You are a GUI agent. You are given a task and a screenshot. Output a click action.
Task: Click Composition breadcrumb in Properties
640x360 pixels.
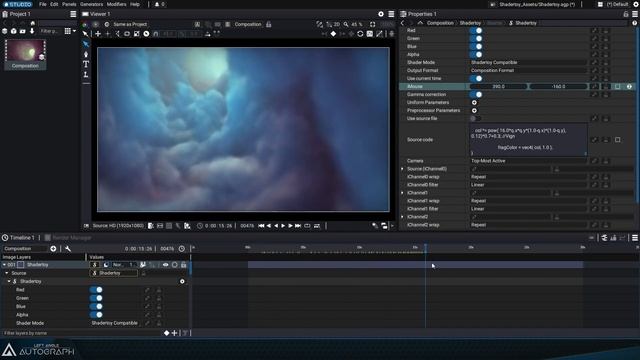[x=440, y=23]
